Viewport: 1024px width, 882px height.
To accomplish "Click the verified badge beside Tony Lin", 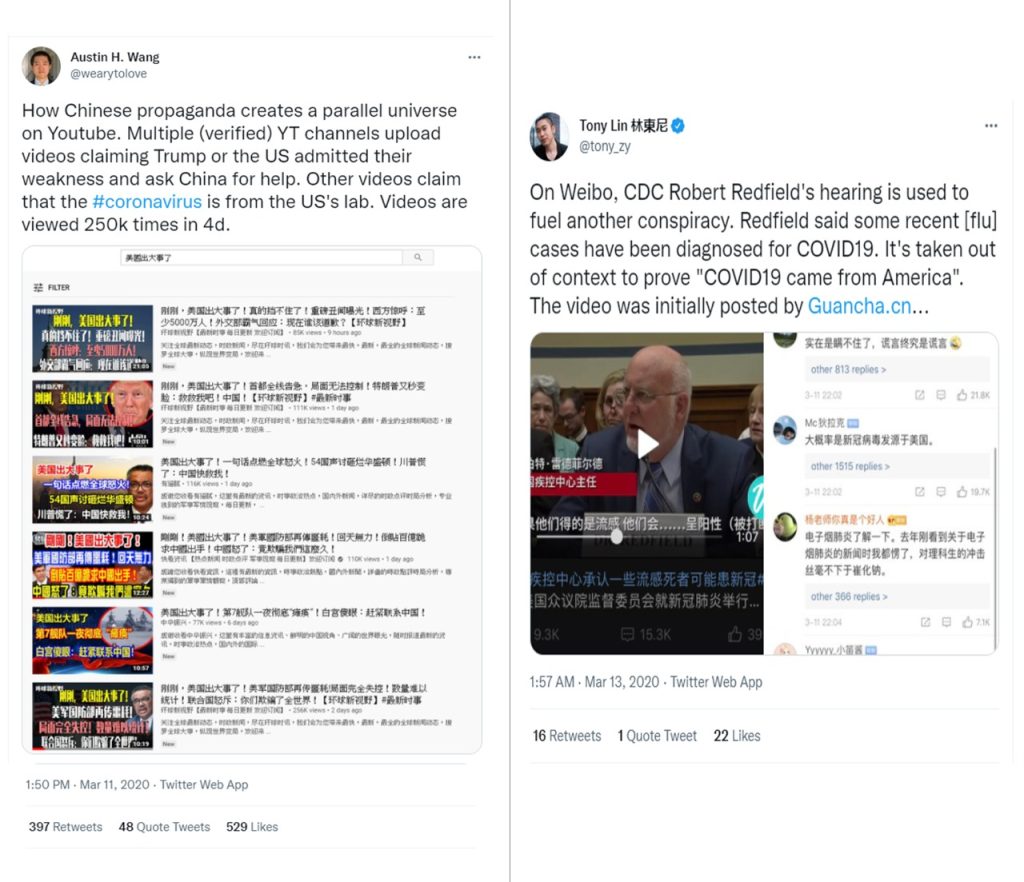I will (x=678, y=125).
